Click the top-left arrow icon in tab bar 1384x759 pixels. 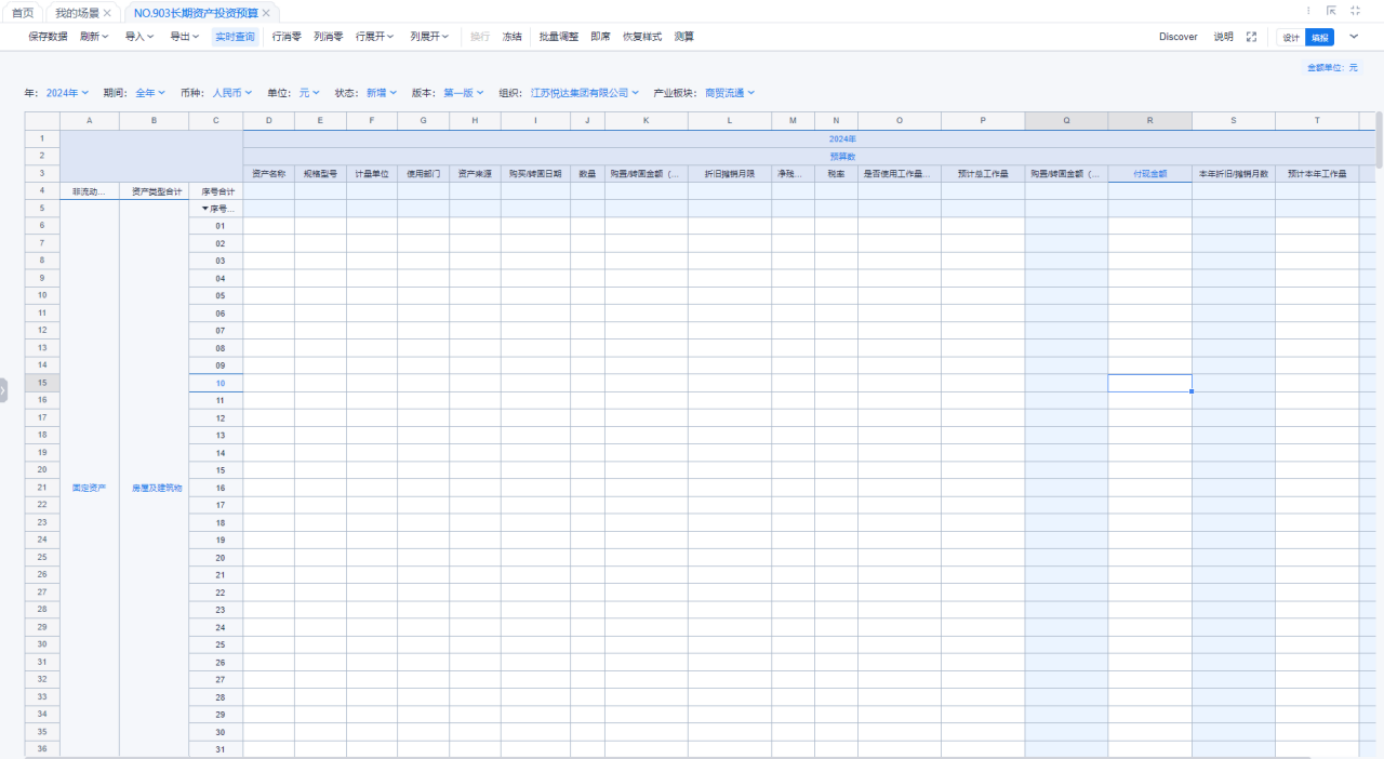point(1331,11)
